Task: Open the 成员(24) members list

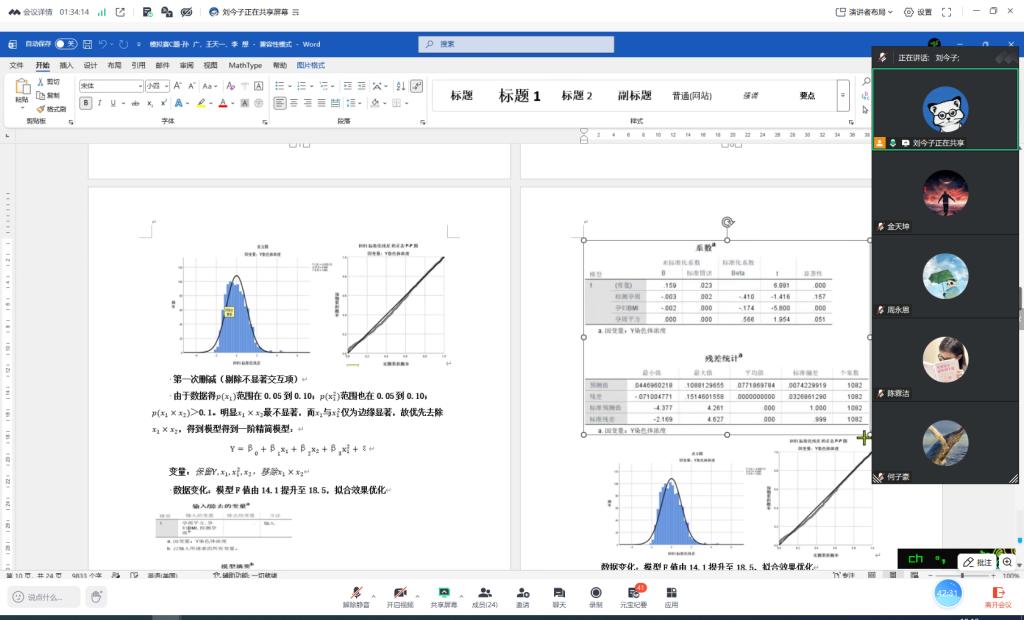Action: (x=485, y=596)
